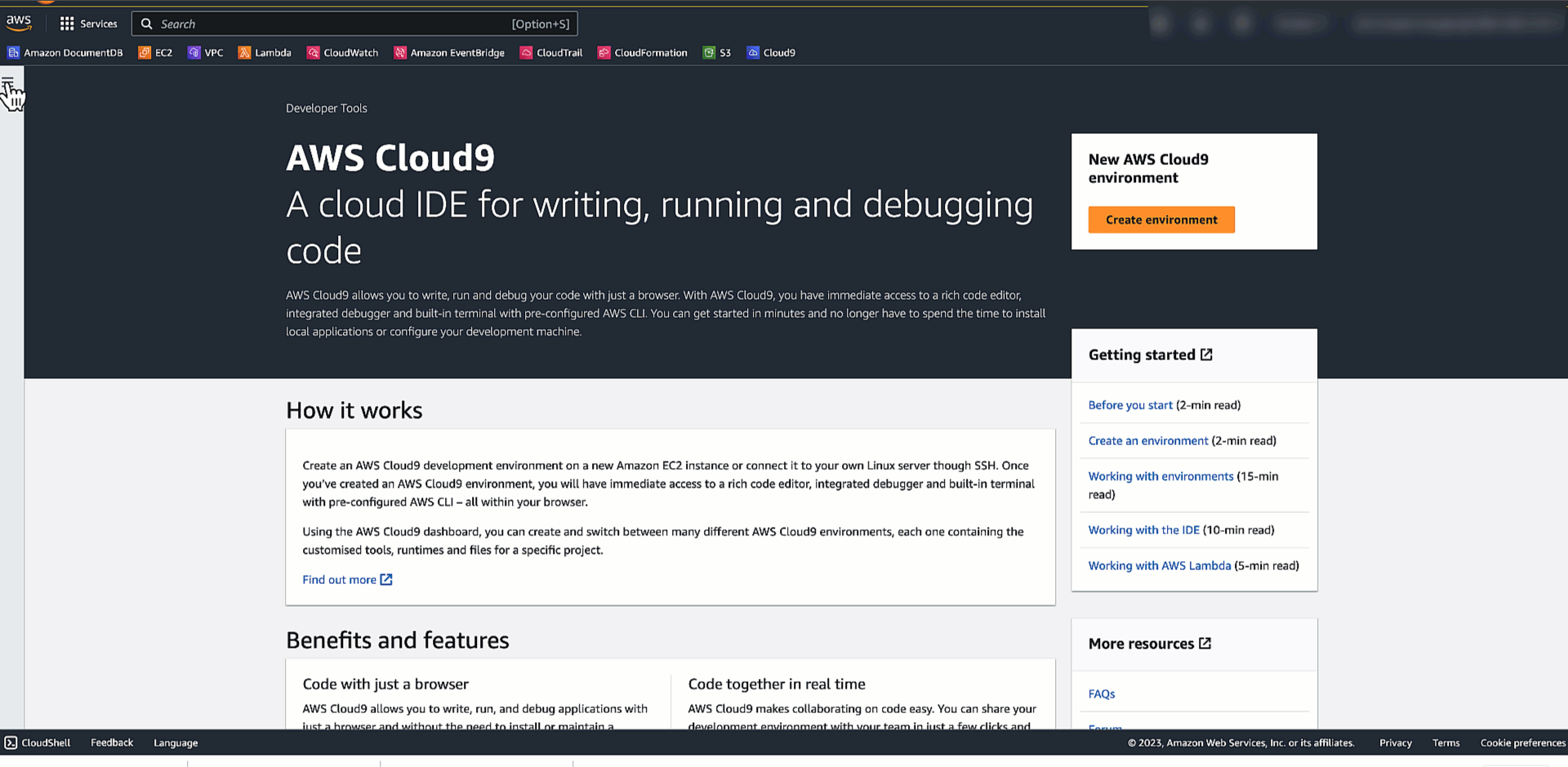The image size is (1568, 767).
Task: Focus the top Search field
Action: [354, 24]
